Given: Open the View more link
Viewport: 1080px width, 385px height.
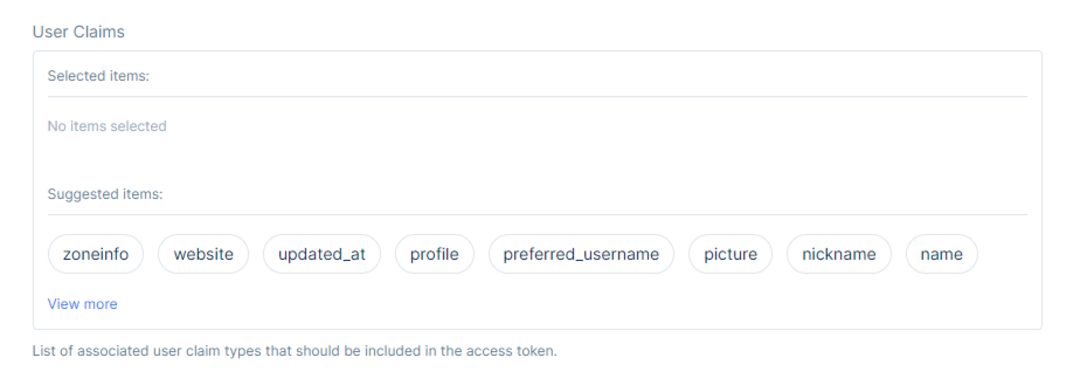Looking at the screenshot, I should coord(83,304).
